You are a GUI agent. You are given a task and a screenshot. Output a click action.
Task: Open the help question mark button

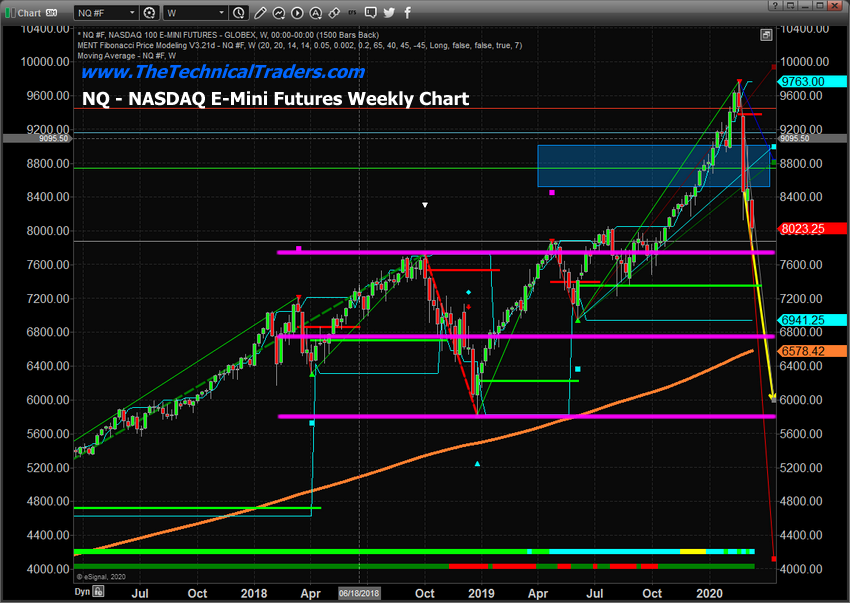(776, 5)
